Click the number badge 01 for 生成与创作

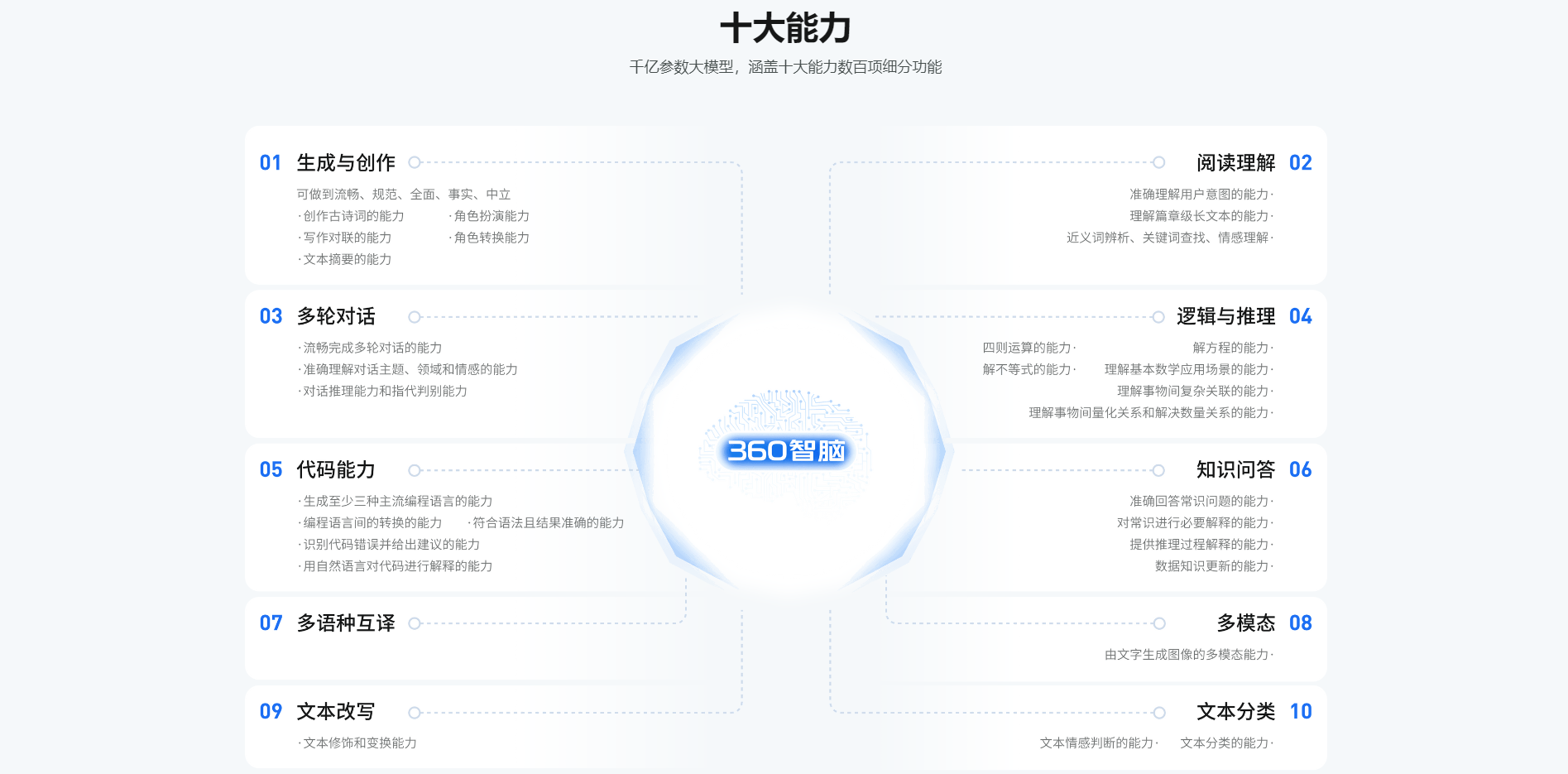click(271, 163)
